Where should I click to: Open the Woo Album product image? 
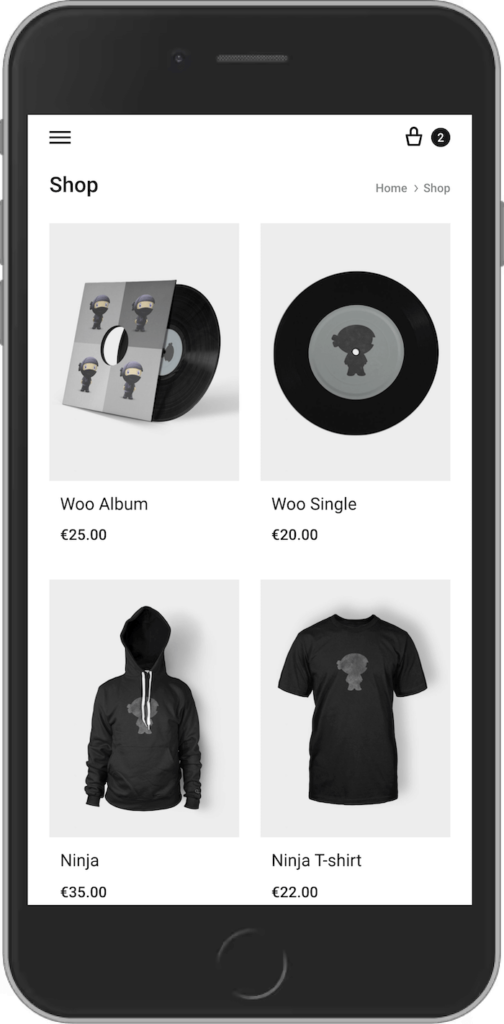(x=144, y=352)
